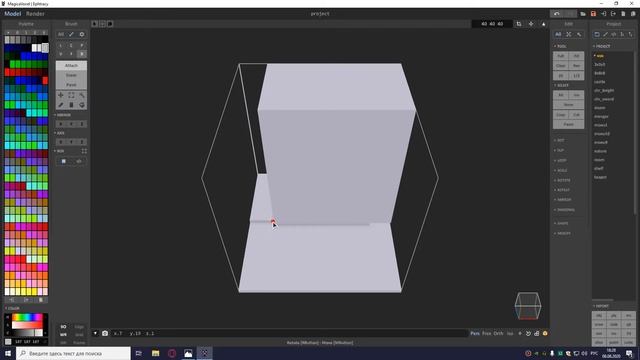Image resolution: width=640 pixels, height=360 pixels.
Task: Click the orientation cube gizmo
Action: tap(528, 306)
